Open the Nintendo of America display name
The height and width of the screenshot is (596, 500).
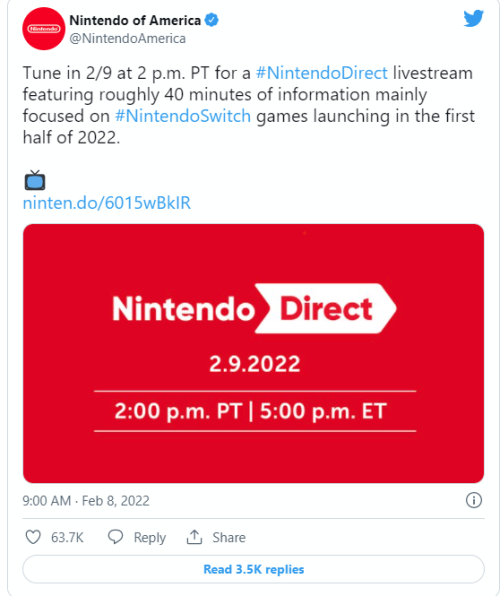coord(135,20)
